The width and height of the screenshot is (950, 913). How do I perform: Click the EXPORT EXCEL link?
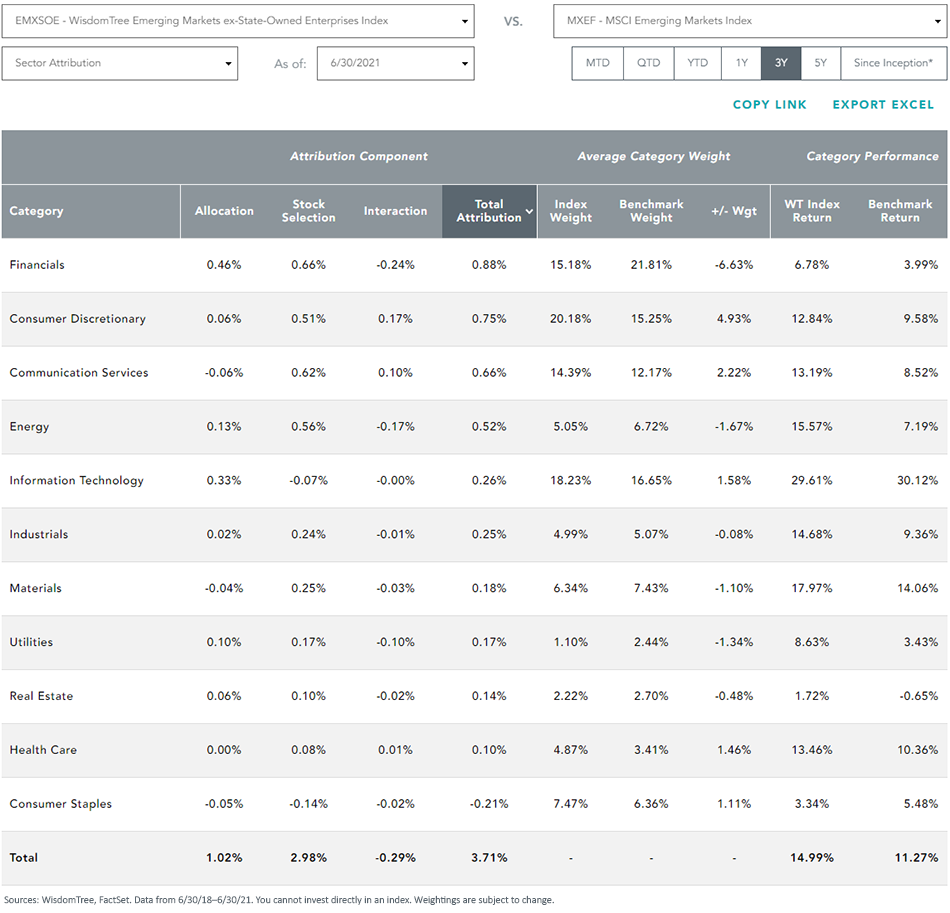[883, 105]
